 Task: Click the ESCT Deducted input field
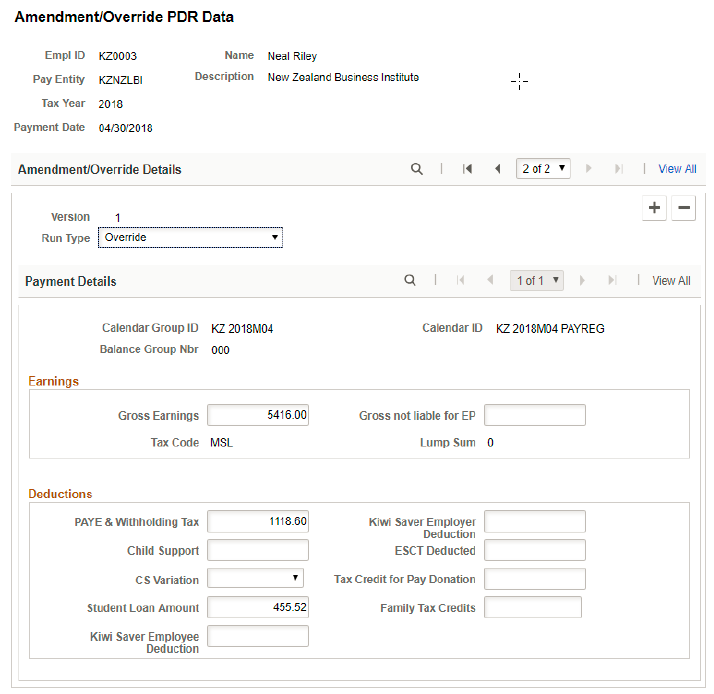[535, 550]
